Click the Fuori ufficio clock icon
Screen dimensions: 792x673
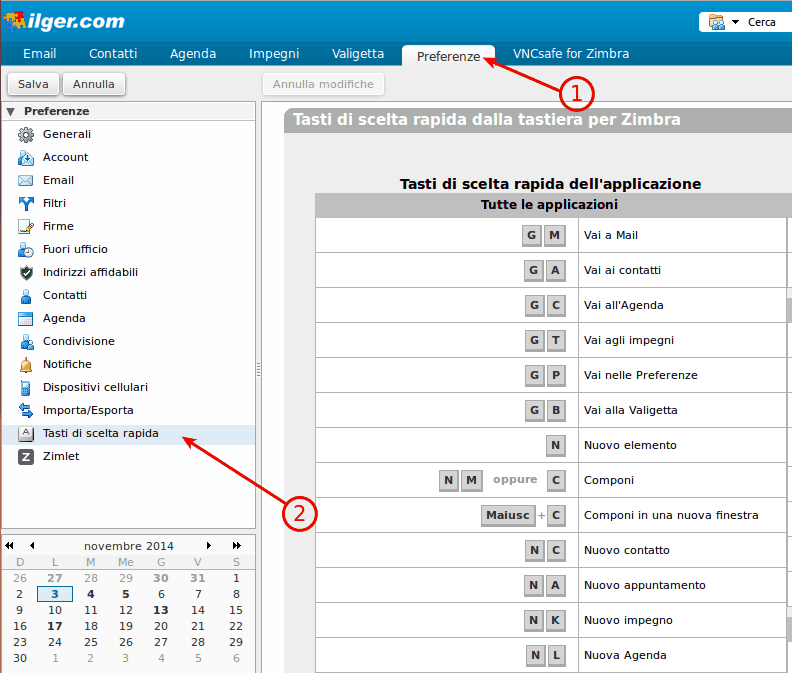(26, 250)
